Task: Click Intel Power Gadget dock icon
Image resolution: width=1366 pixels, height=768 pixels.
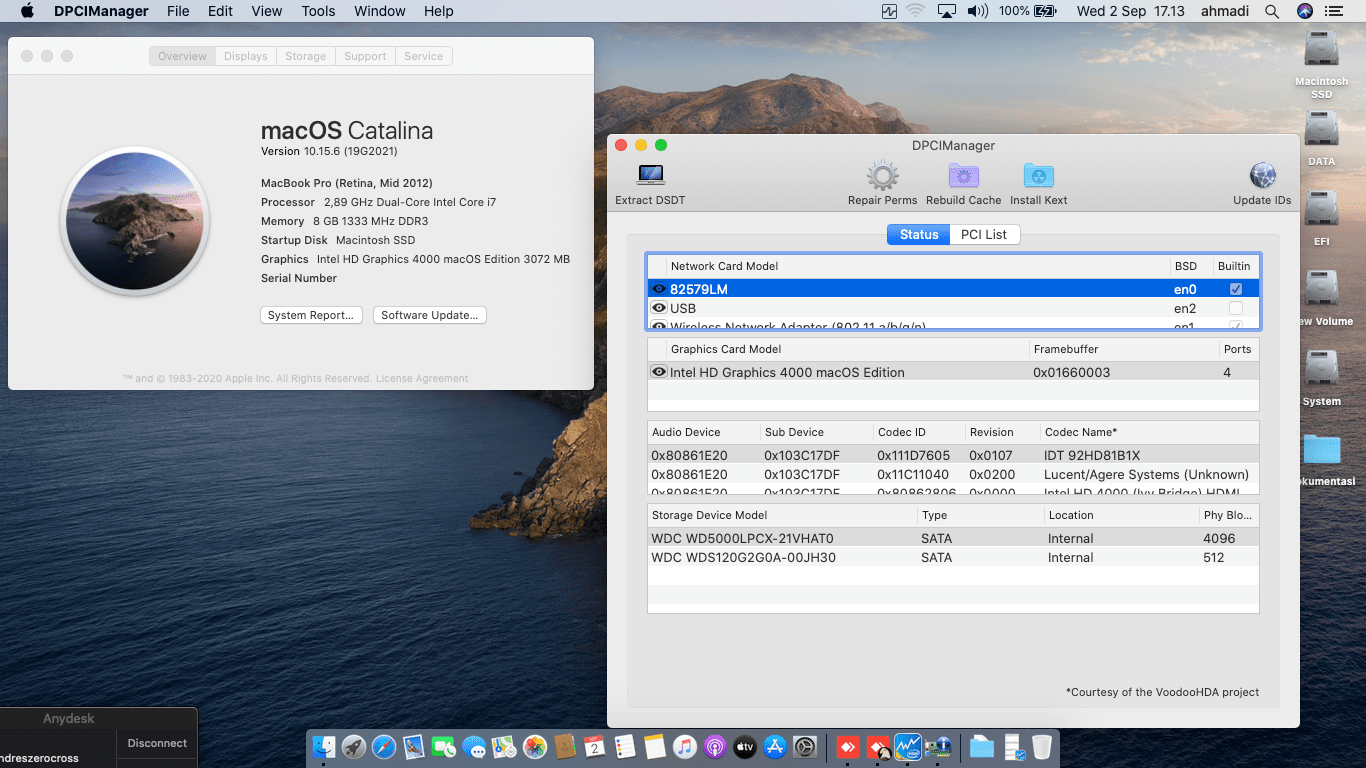Action: (908, 747)
